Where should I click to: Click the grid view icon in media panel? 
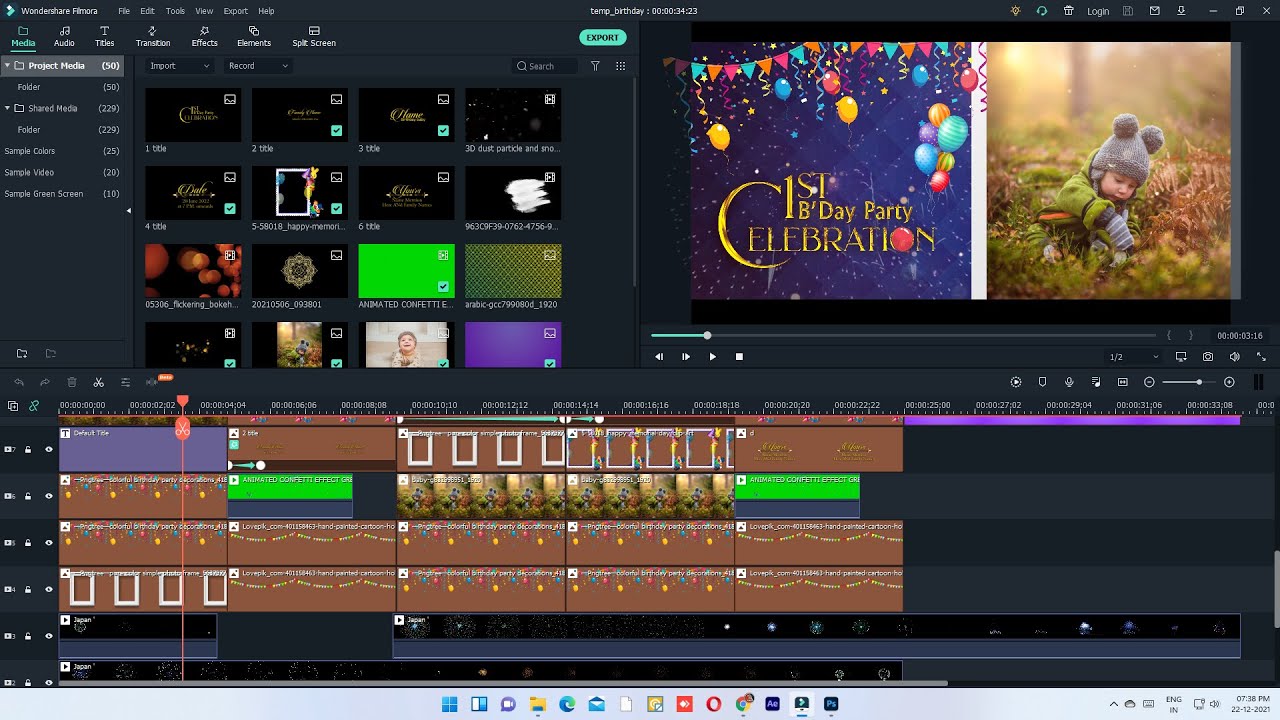pyautogui.click(x=620, y=66)
